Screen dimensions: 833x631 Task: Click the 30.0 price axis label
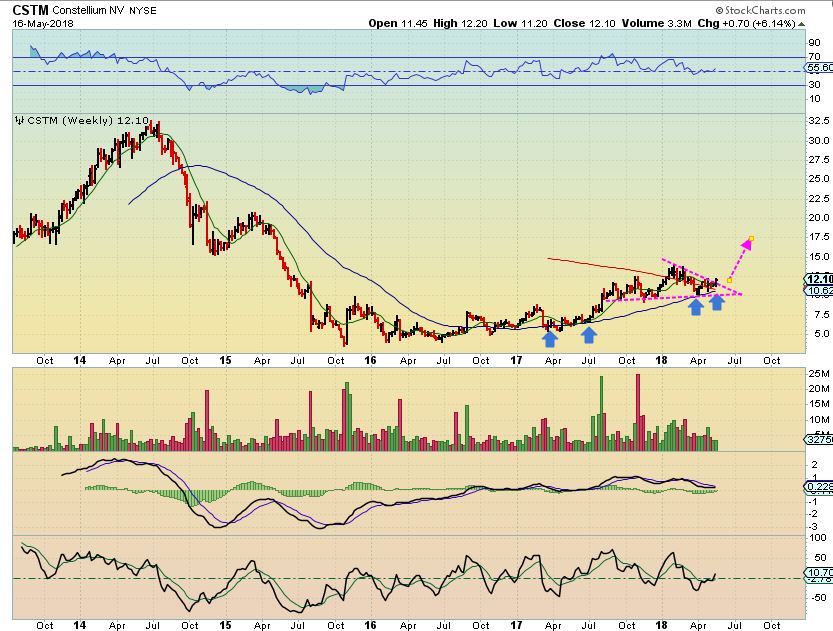pyautogui.click(x=819, y=141)
